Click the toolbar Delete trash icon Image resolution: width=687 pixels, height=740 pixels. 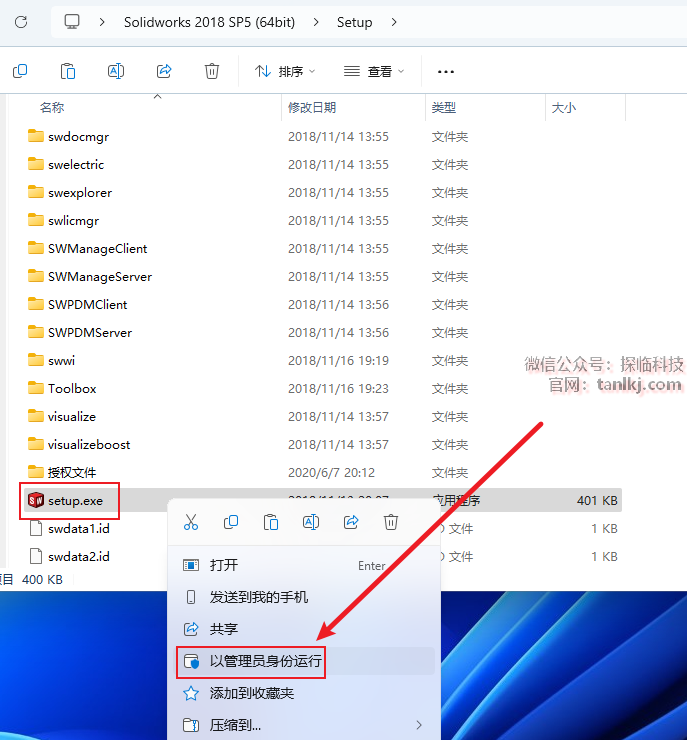click(212, 71)
